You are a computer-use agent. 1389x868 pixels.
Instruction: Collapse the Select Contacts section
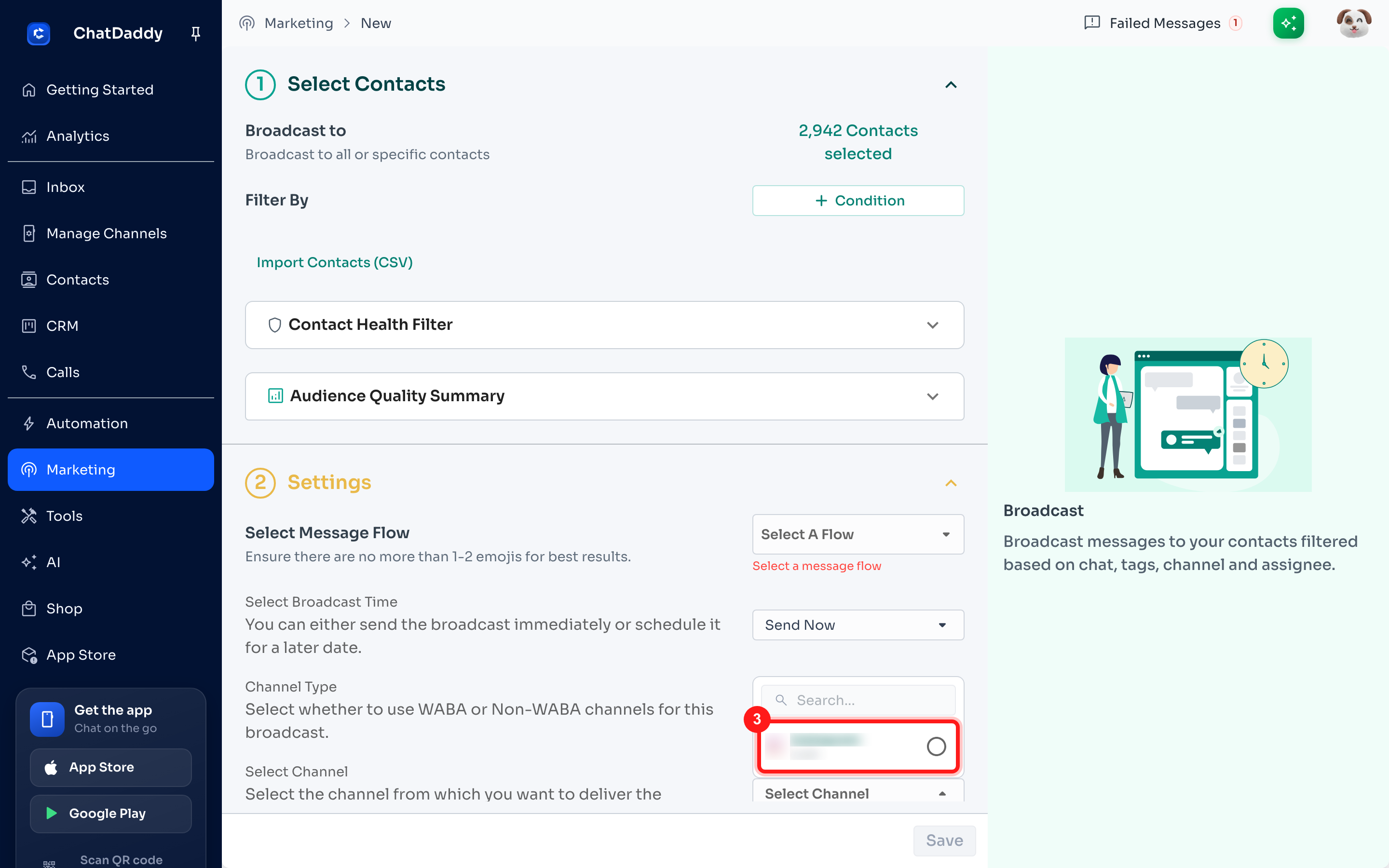click(x=951, y=85)
